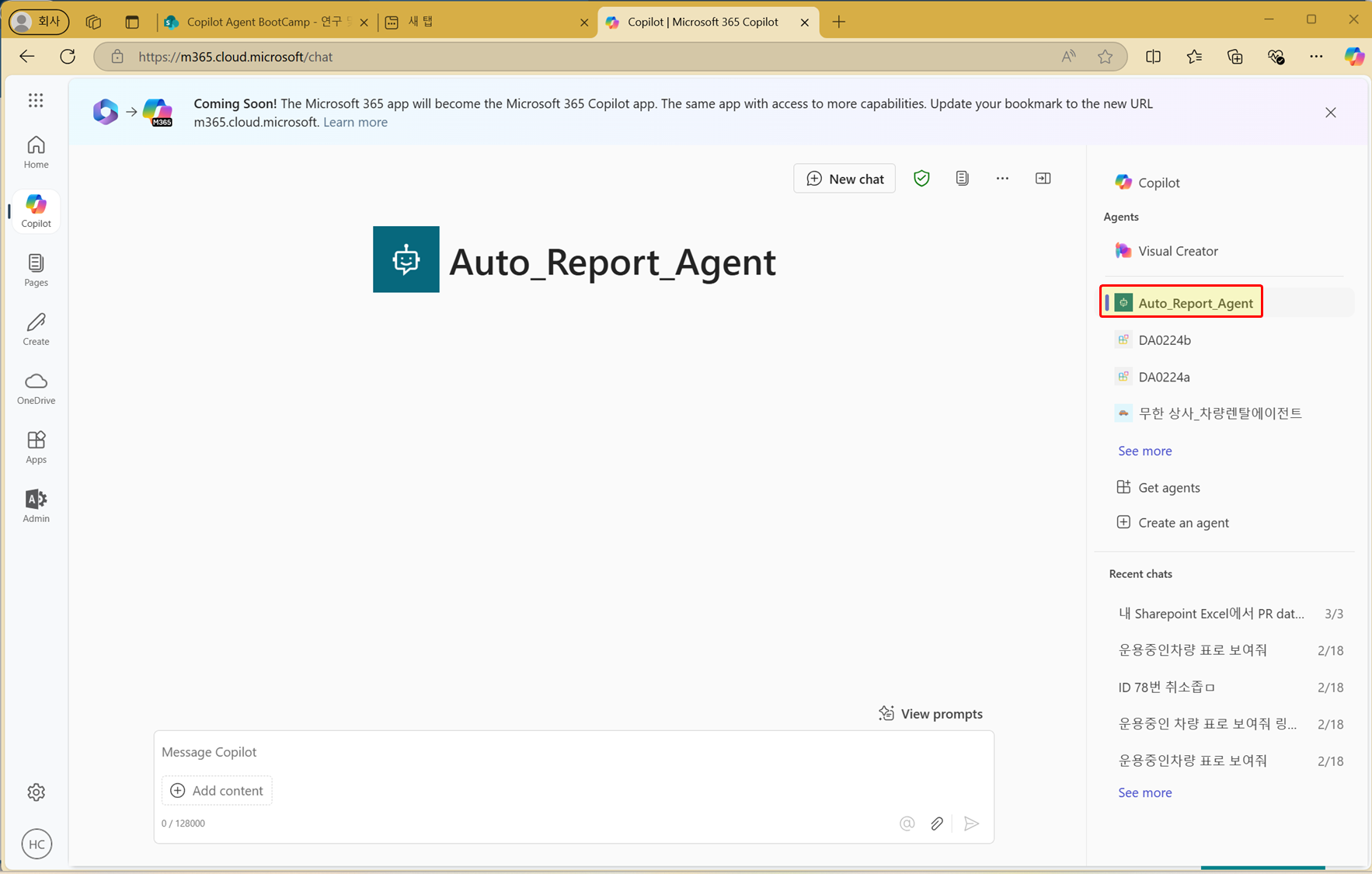Reload the page with refresh icon
The image size is (1372, 874).
68,56
